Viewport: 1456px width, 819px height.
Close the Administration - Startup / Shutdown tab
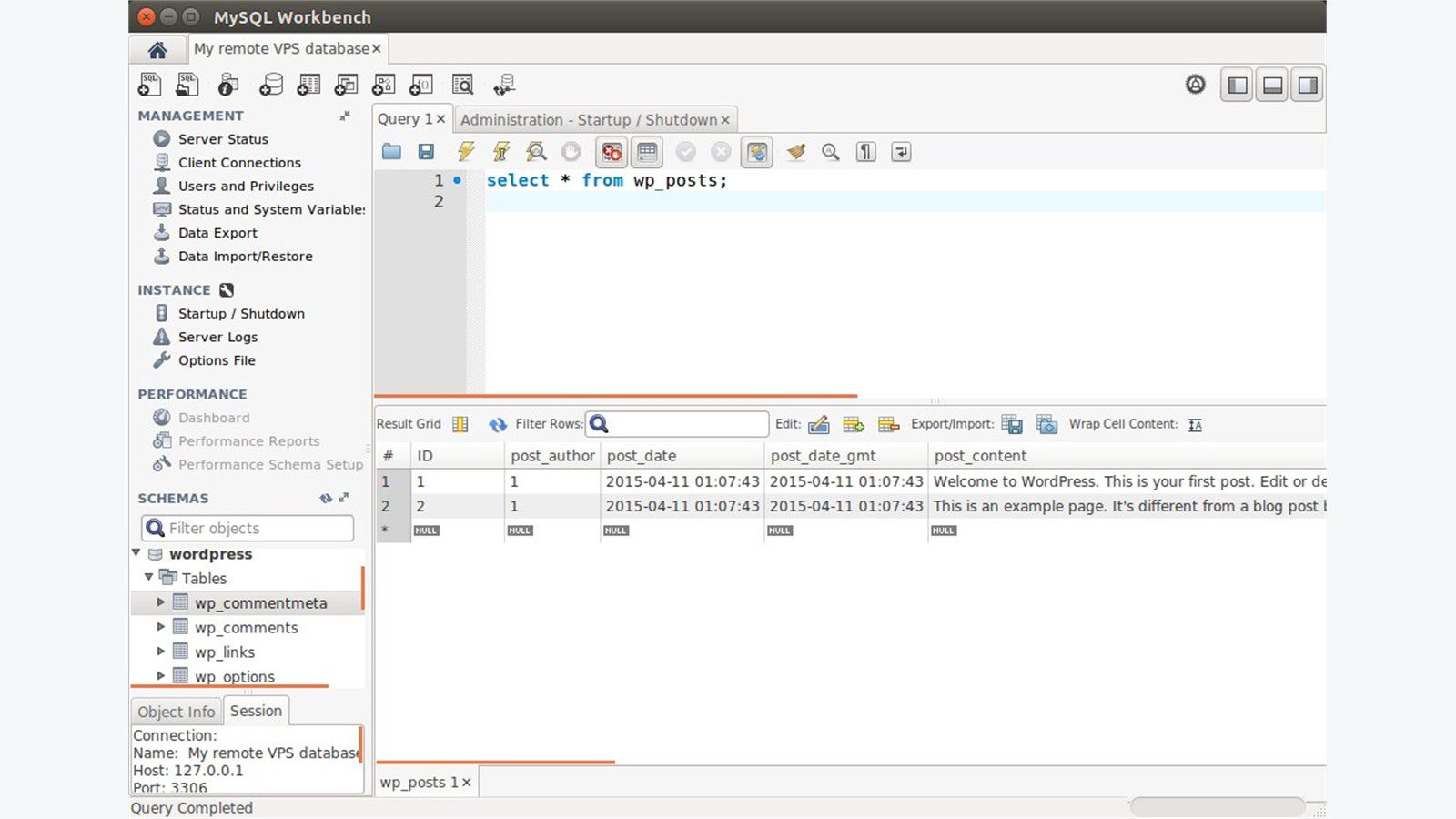pyautogui.click(x=725, y=120)
